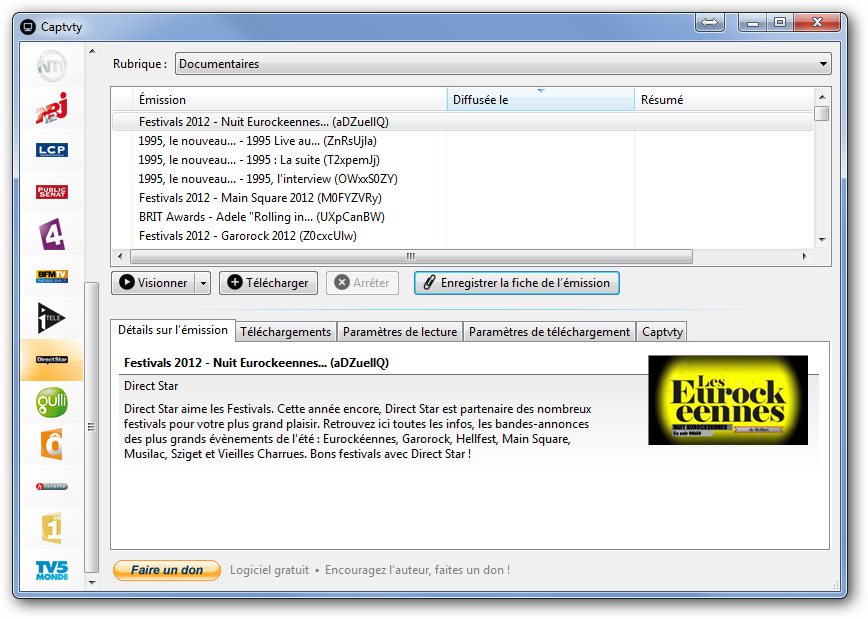Click the Eurockéennes show thumbnail
Viewport: 868px width, 619px height.
pos(727,400)
